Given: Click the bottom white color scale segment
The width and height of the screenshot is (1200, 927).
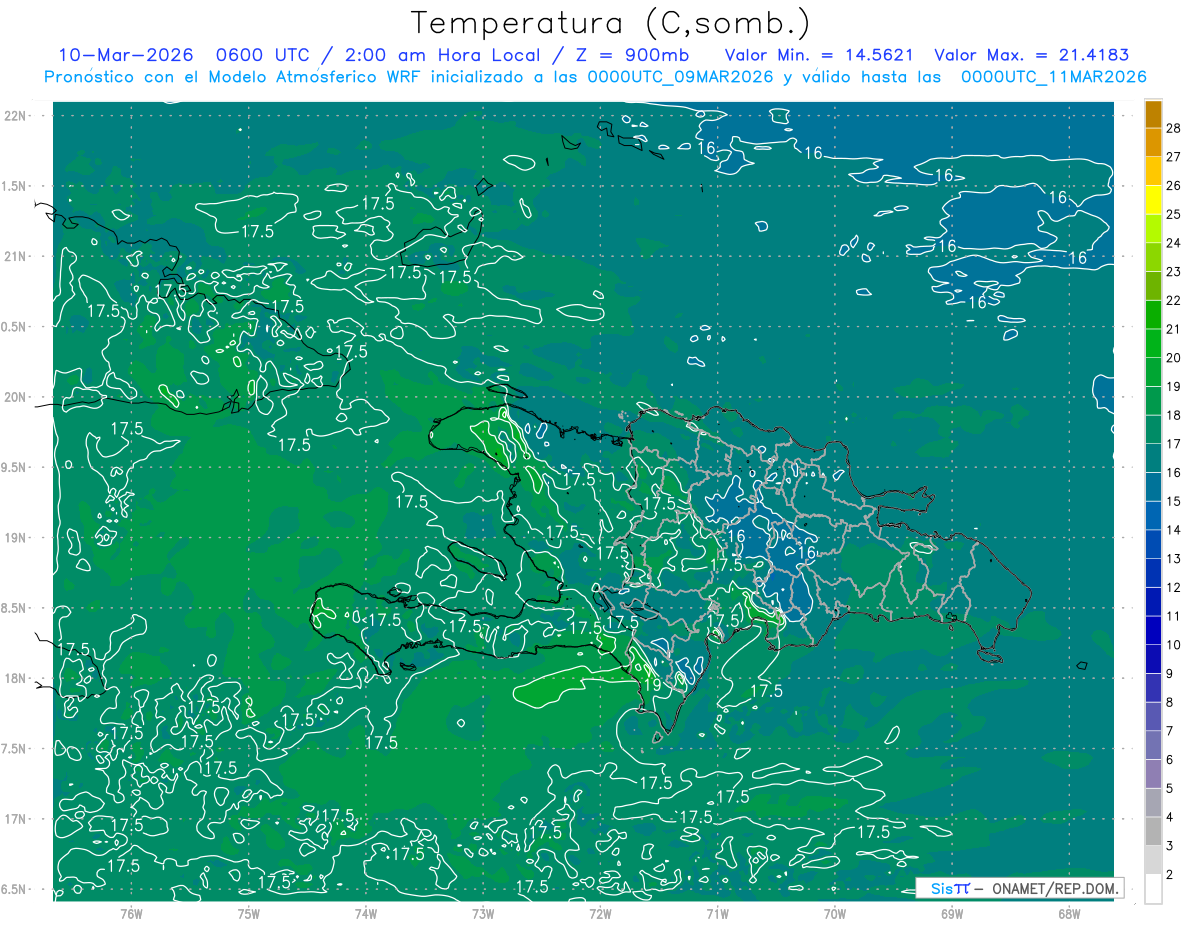Looking at the screenshot, I should 1153,889.
